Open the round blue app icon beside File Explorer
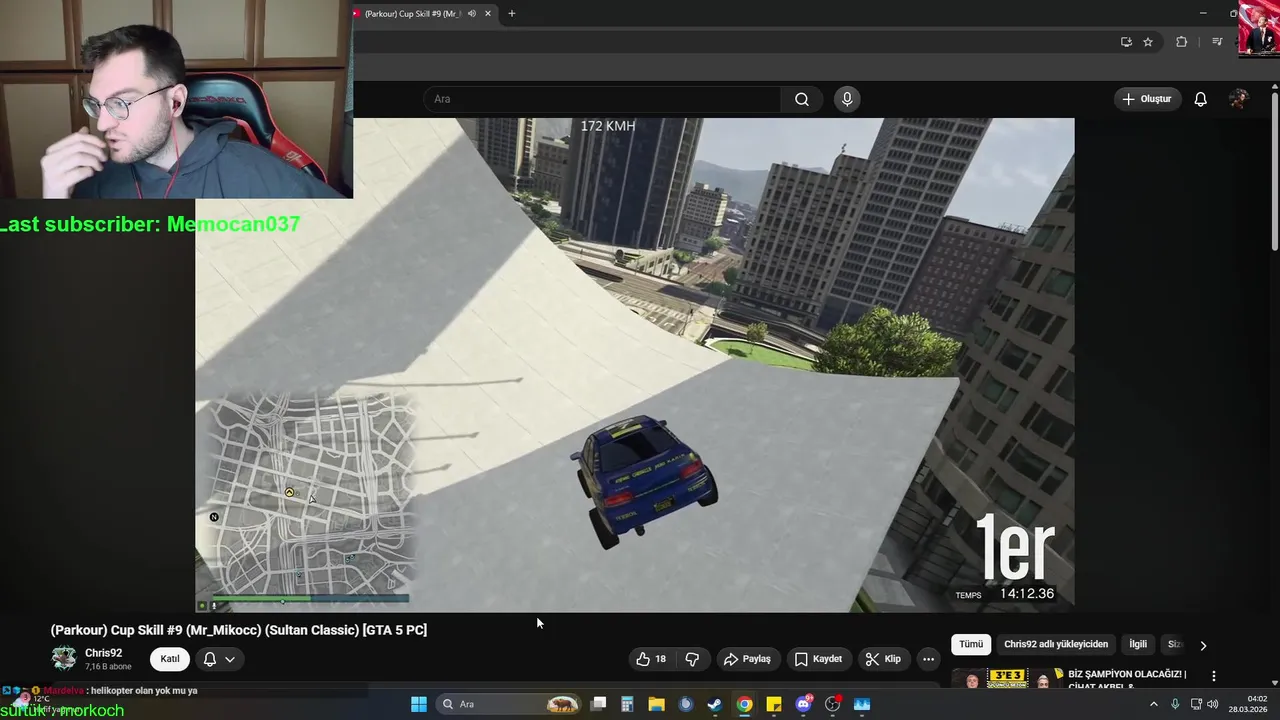Viewport: 1280px width, 720px height. 686,704
